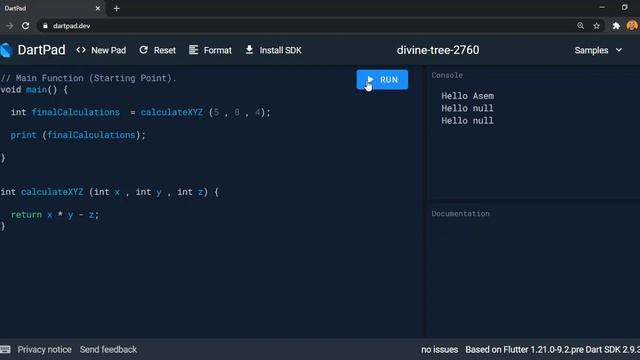
Task: Open the zoom magnifier icon in address bar
Action: 580,26
